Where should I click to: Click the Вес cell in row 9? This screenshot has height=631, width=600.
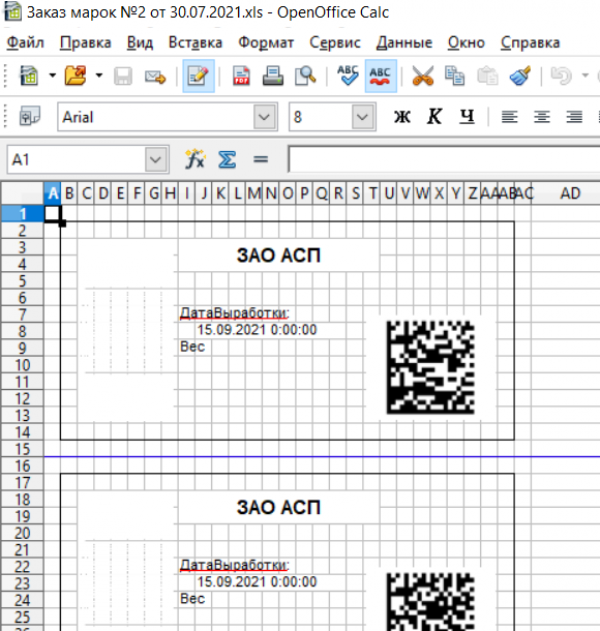coord(192,346)
